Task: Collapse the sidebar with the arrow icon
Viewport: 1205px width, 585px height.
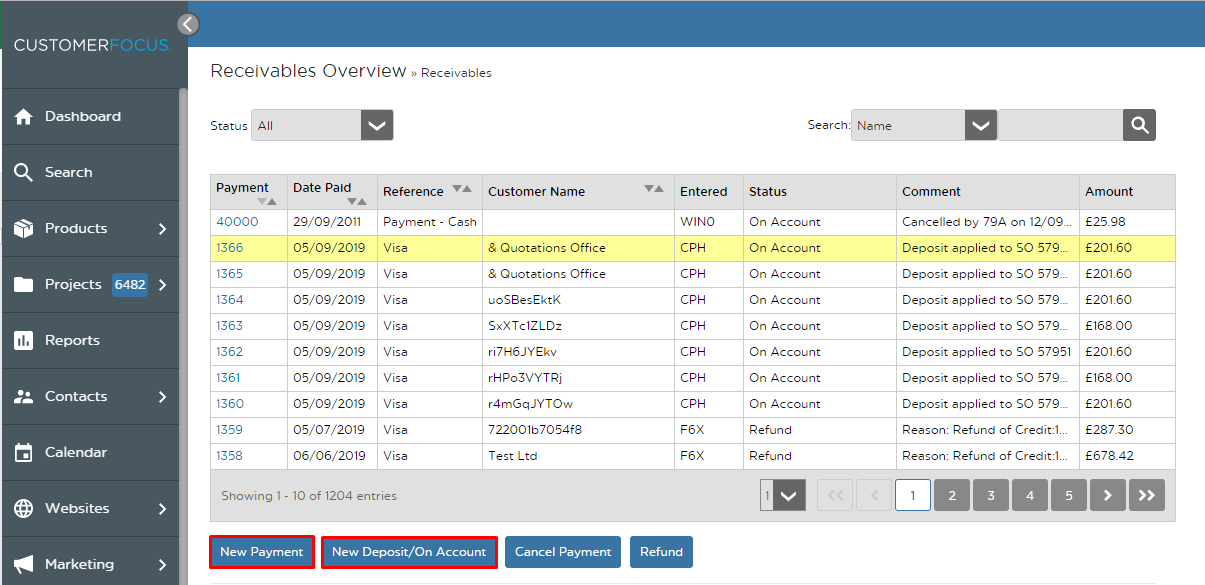Action: tap(188, 24)
